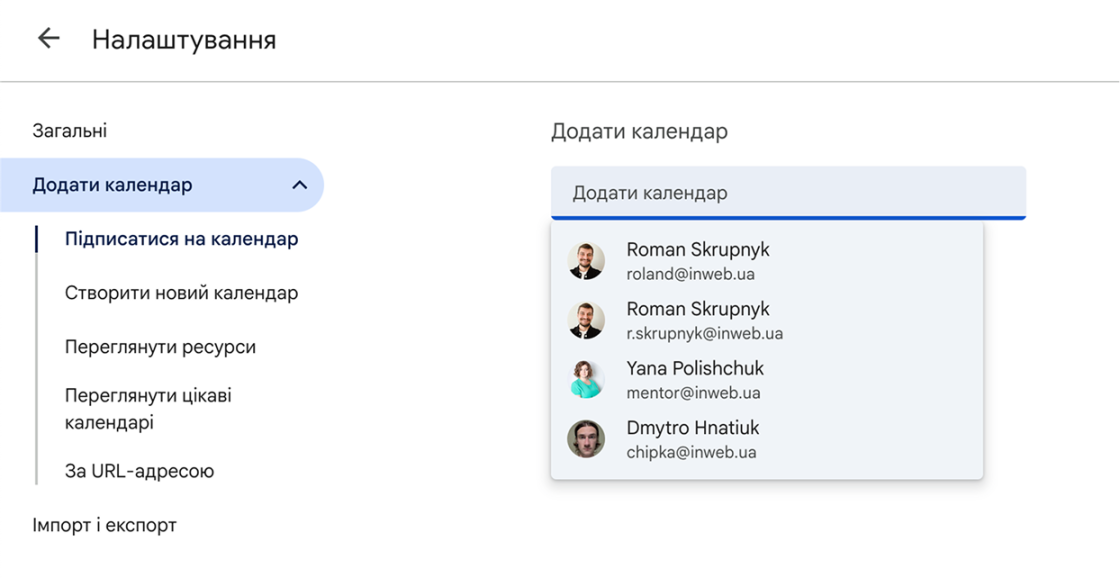The width and height of the screenshot is (1120, 578).
Task: Click avatar of r.skrupnyk@inweb.ua
Action: (x=586, y=320)
